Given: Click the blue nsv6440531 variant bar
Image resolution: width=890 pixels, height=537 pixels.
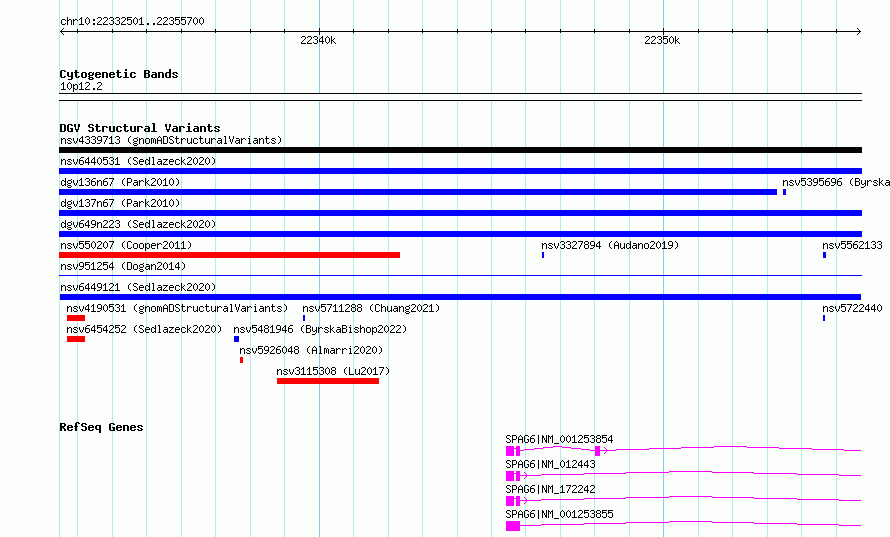Looking at the screenshot, I should (x=460, y=171).
